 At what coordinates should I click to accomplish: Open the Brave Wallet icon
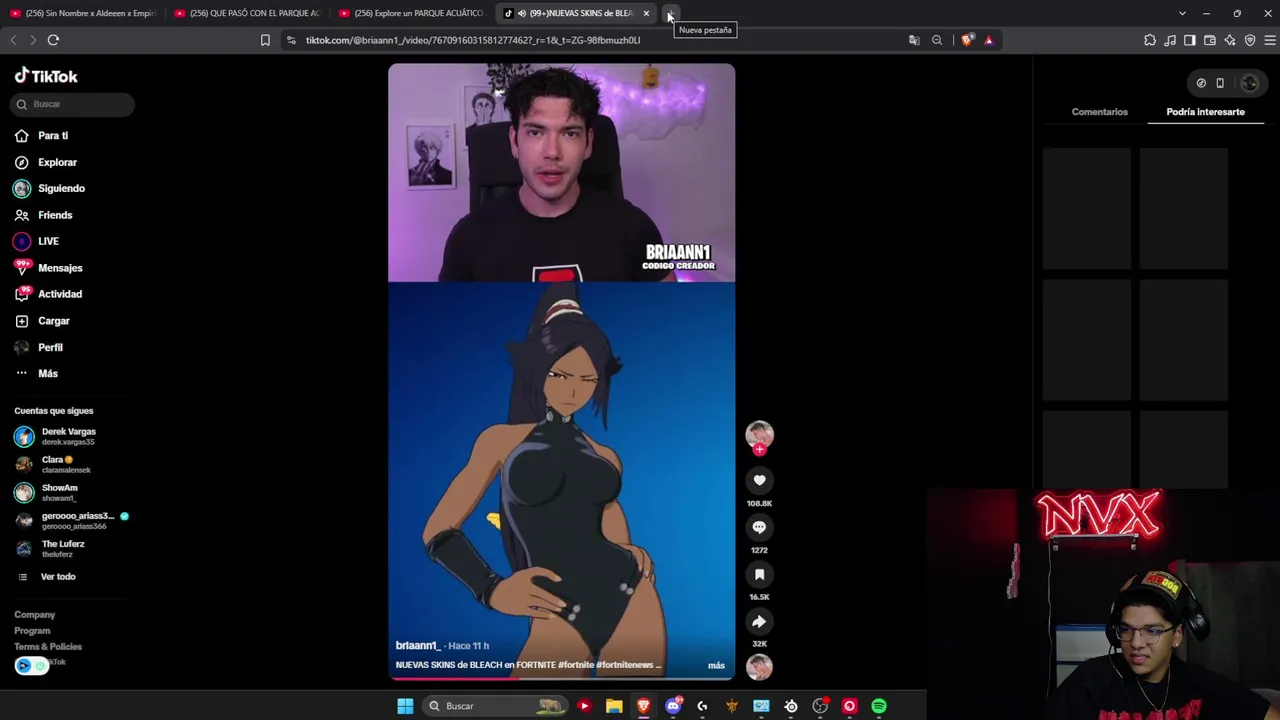(1210, 40)
